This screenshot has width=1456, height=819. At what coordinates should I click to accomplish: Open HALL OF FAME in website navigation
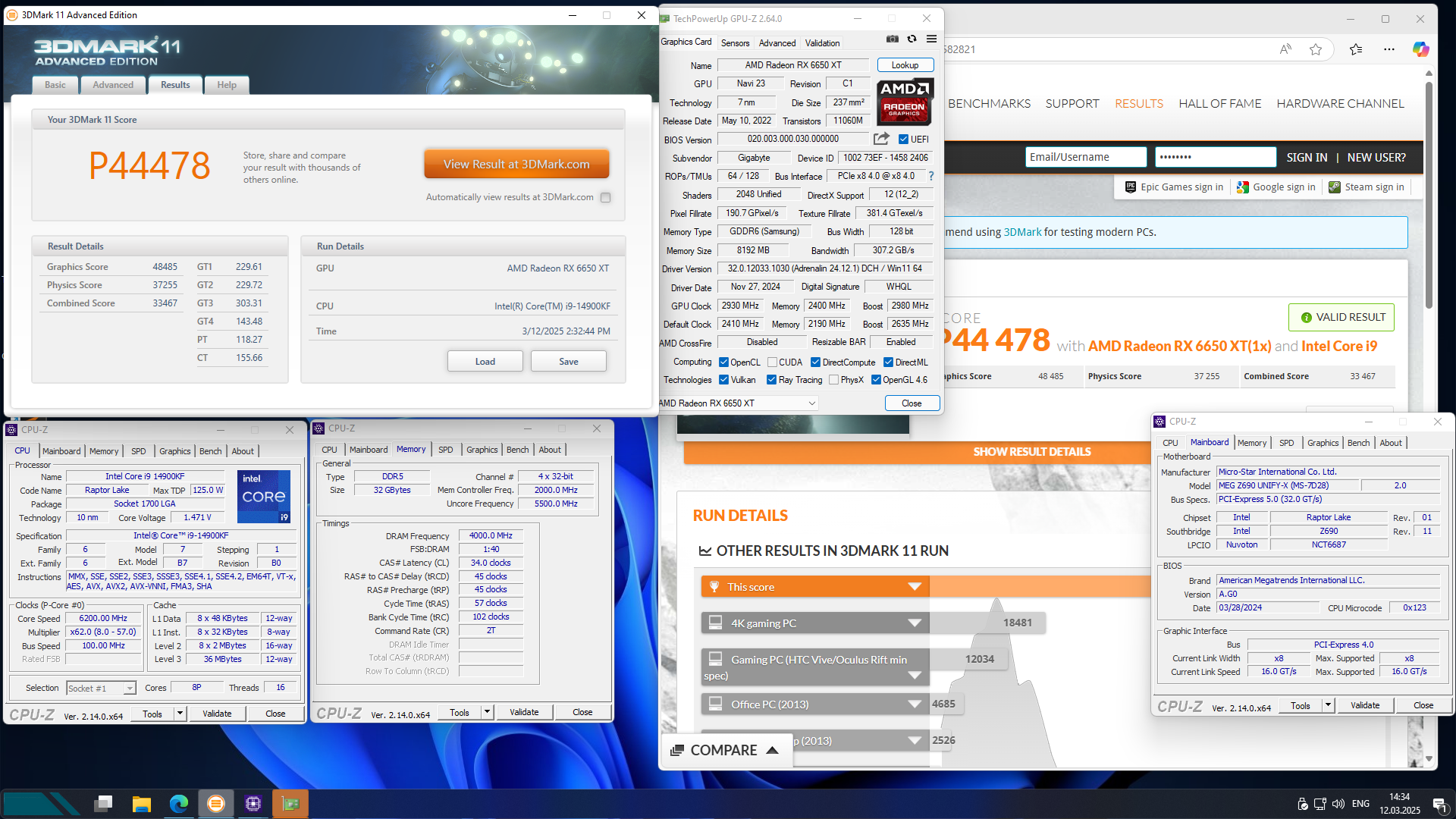[x=1219, y=104]
